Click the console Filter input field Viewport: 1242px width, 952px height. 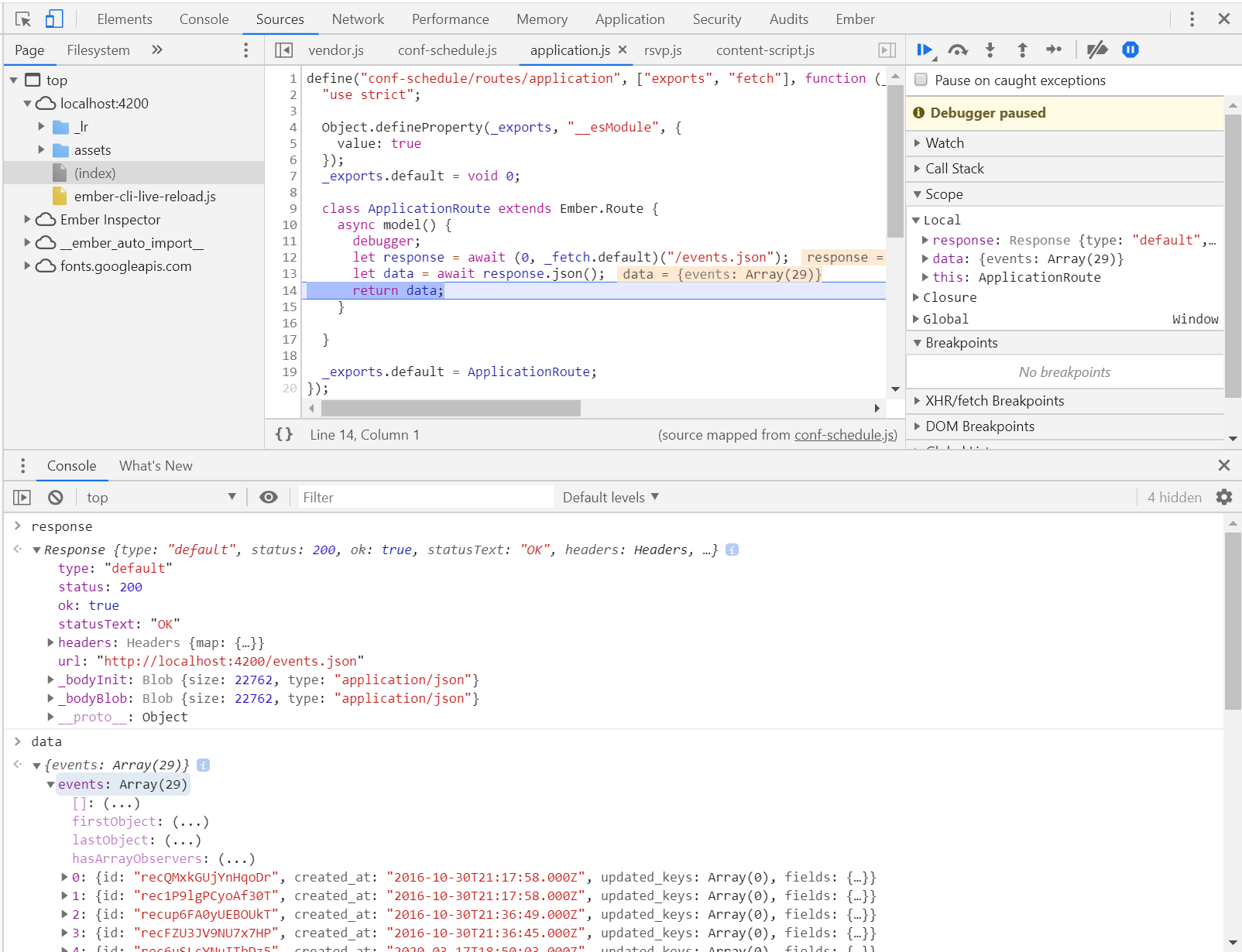pyautogui.click(x=426, y=498)
